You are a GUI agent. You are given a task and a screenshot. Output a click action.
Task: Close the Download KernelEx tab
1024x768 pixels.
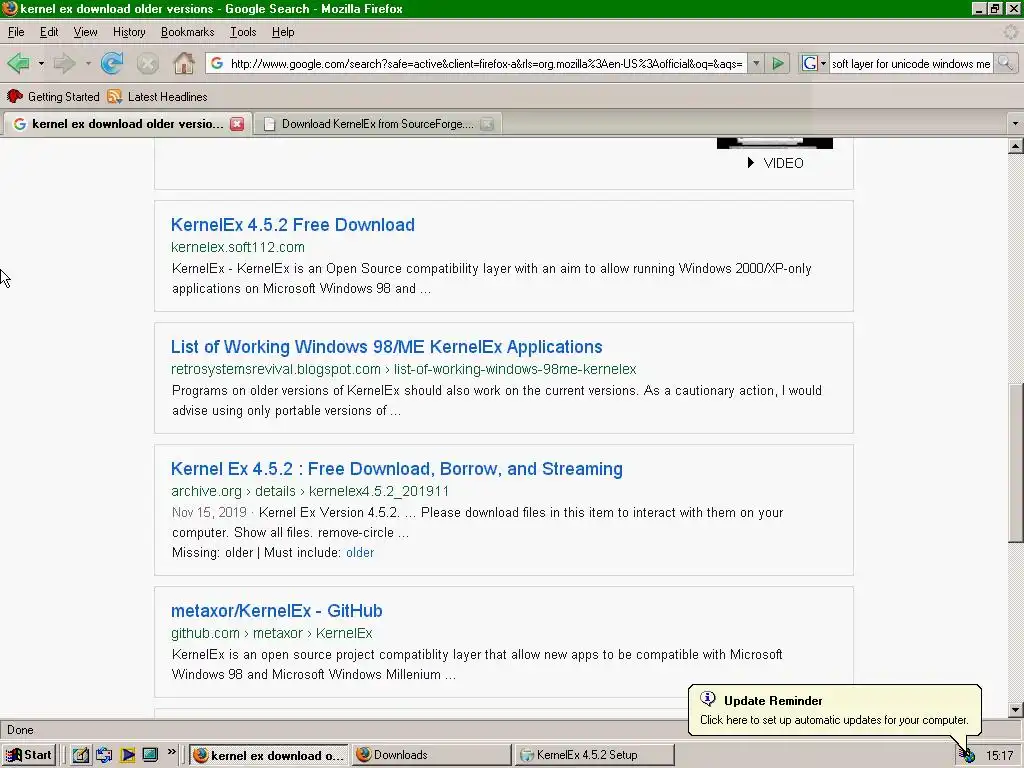[487, 124]
